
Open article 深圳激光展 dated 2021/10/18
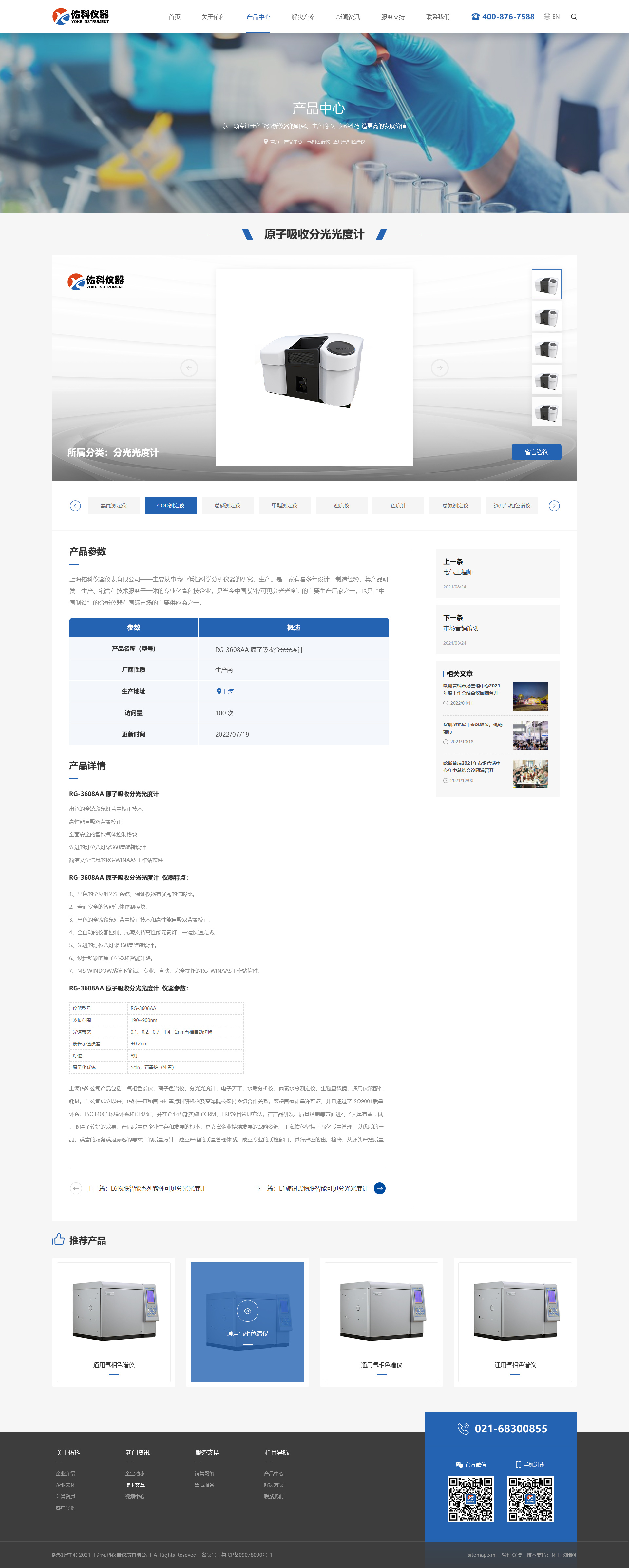(x=495, y=735)
